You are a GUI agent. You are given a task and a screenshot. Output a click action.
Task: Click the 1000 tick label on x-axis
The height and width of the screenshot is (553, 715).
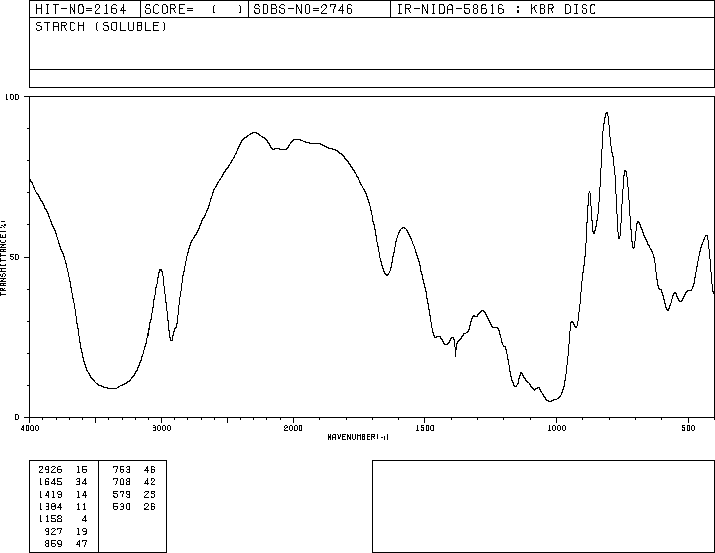[556, 428]
